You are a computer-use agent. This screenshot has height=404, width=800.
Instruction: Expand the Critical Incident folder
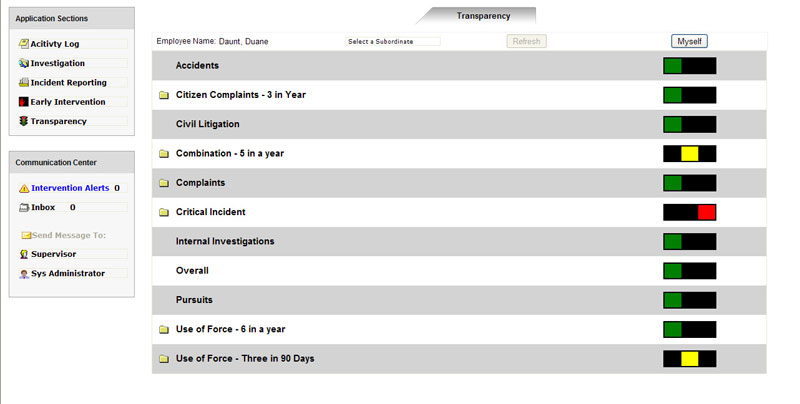click(x=164, y=213)
